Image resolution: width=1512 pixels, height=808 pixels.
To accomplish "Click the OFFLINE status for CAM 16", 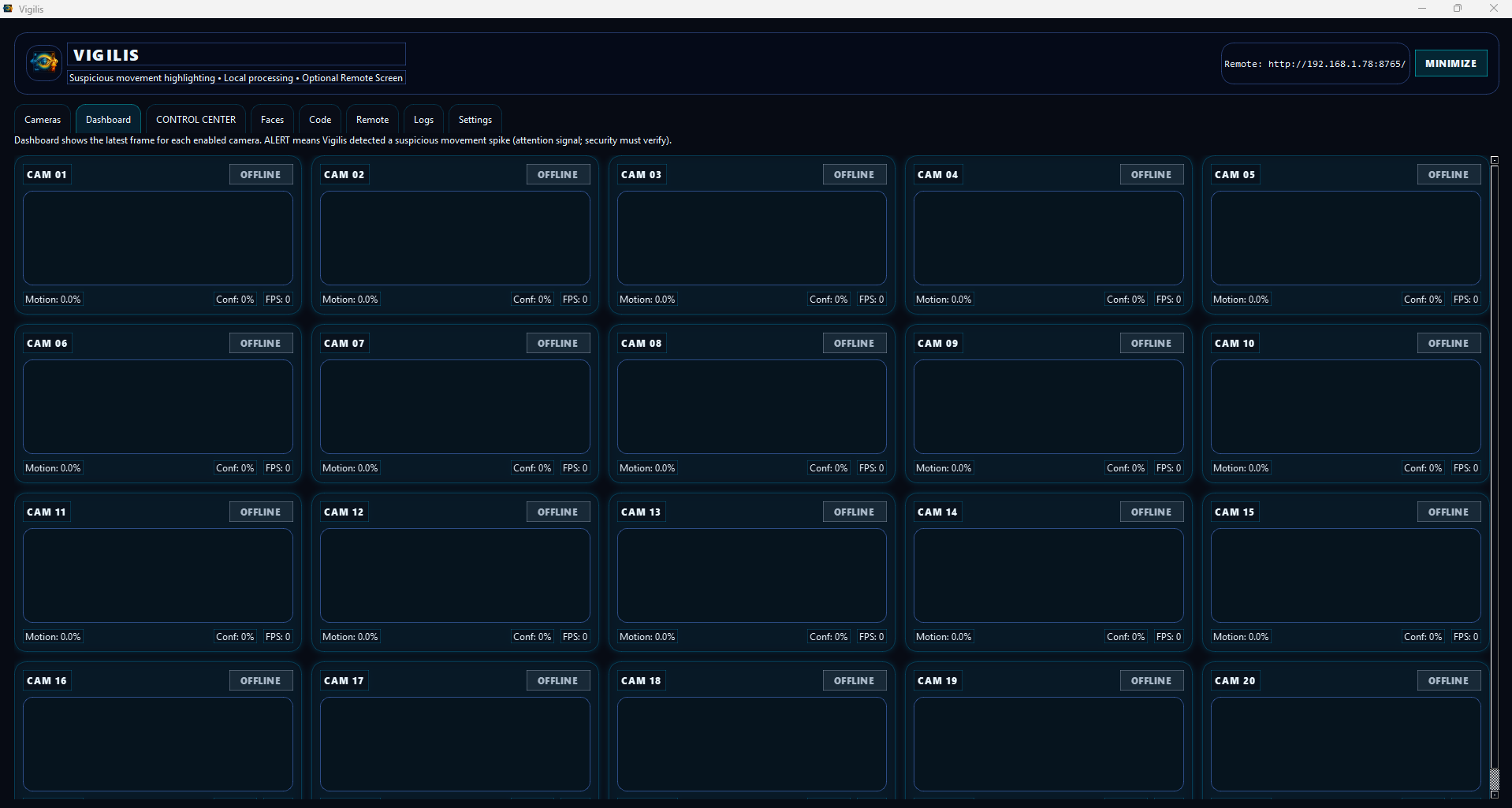I will (x=260, y=680).
